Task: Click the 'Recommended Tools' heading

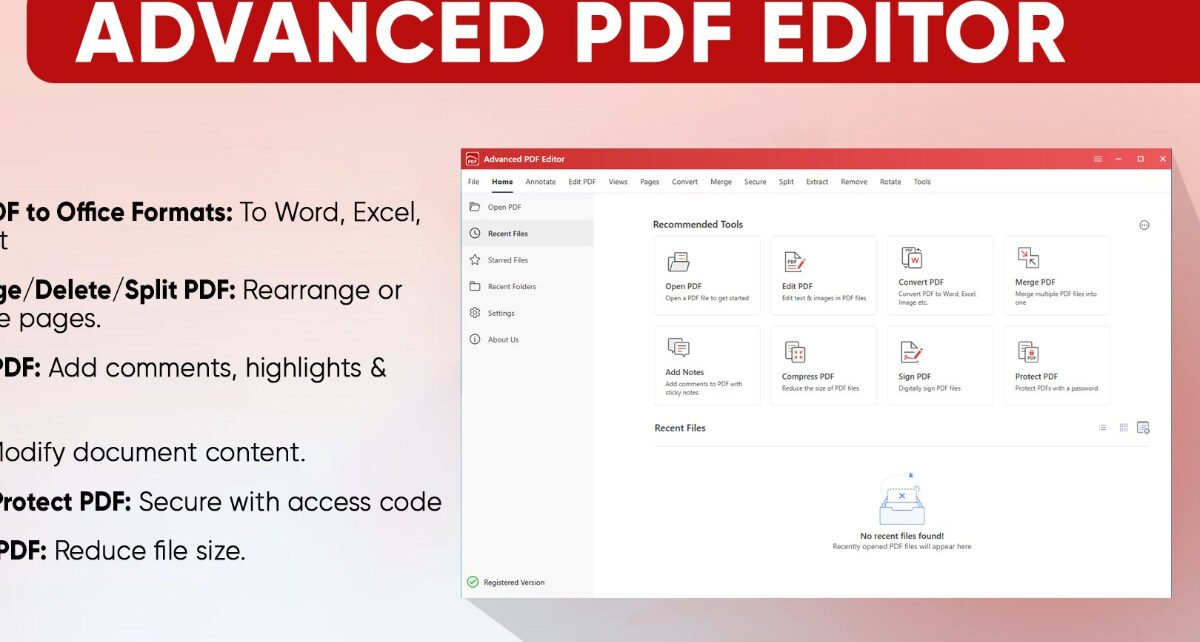Action: (698, 225)
